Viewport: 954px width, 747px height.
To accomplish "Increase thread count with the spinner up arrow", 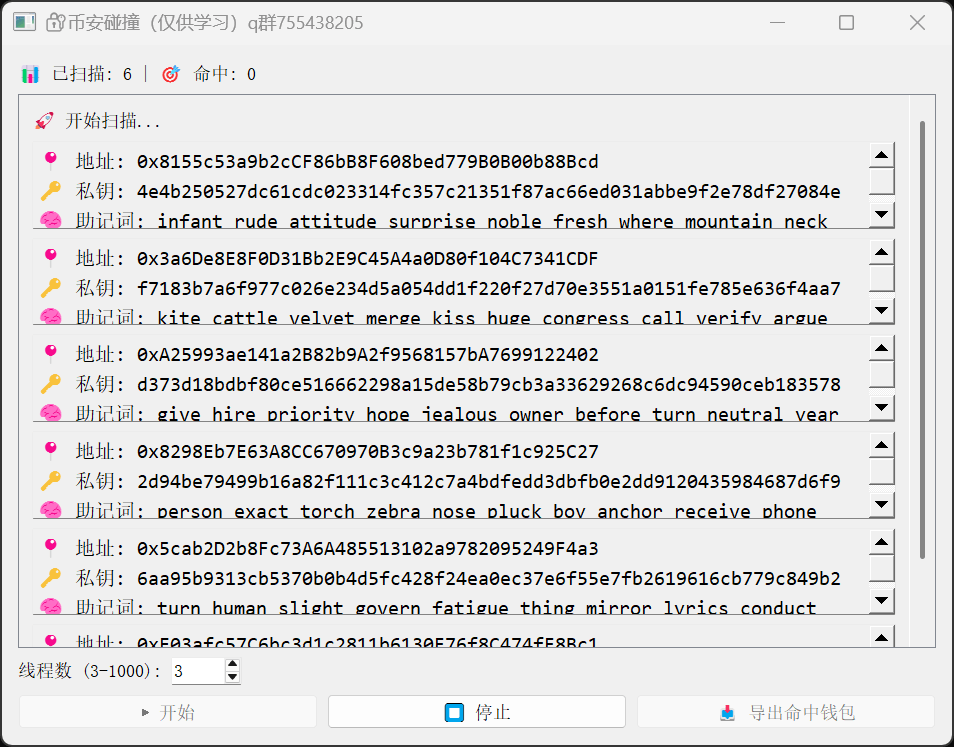I will (x=233, y=664).
